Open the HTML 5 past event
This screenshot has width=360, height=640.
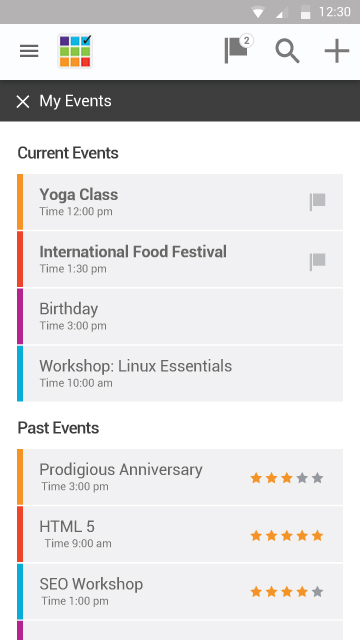(x=180, y=534)
